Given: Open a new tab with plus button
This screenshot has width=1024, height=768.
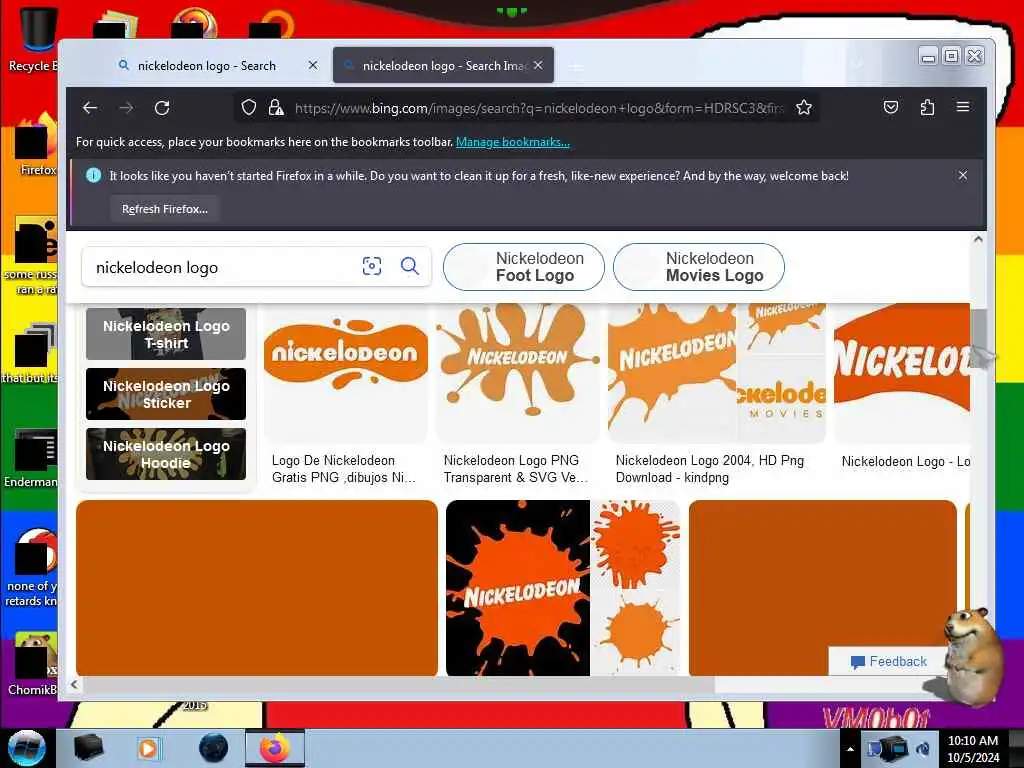Looking at the screenshot, I should 576,66.
